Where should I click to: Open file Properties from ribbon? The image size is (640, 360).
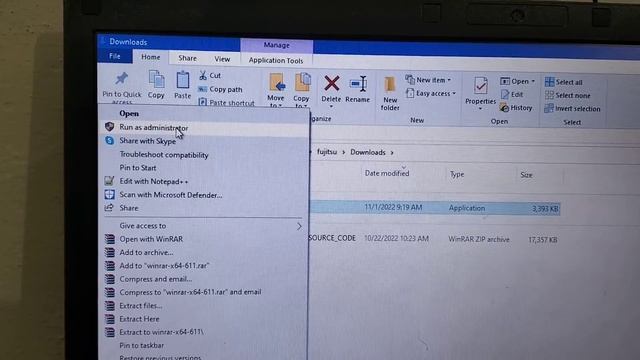pos(480,93)
